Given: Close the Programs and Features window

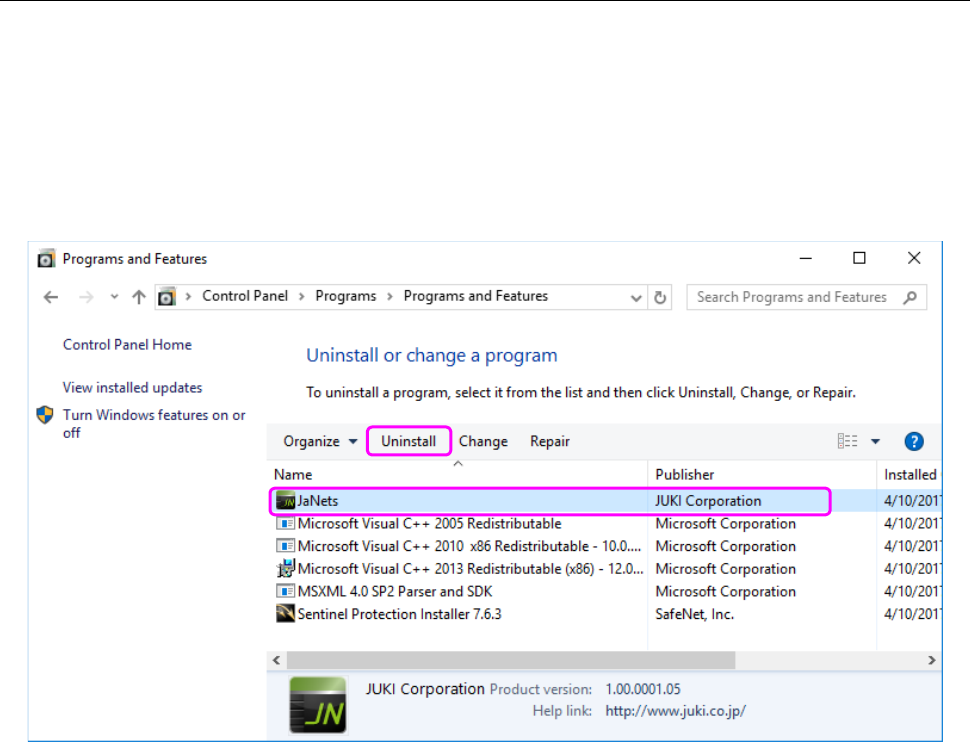Looking at the screenshot, I should [914, 258].
